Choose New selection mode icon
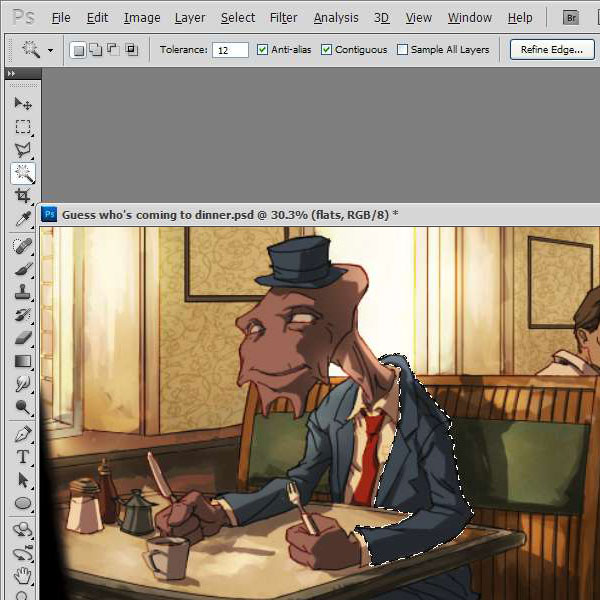Screen dimensions: 600x600 [78, 50]
